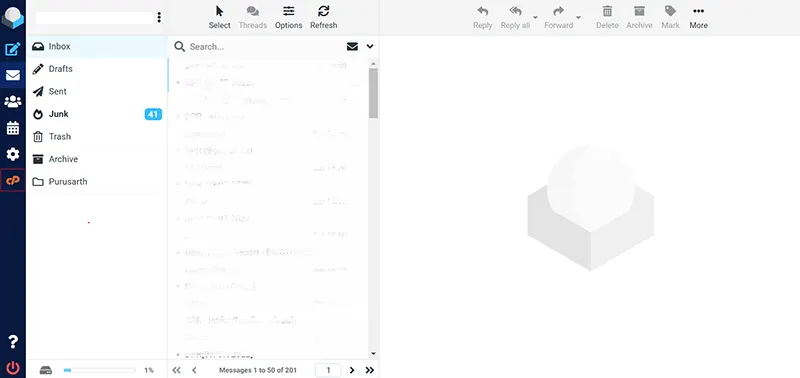Expand the Forward options dropdown arrow
The height and width of the screenshot is (378, 800).
[579, 18]
